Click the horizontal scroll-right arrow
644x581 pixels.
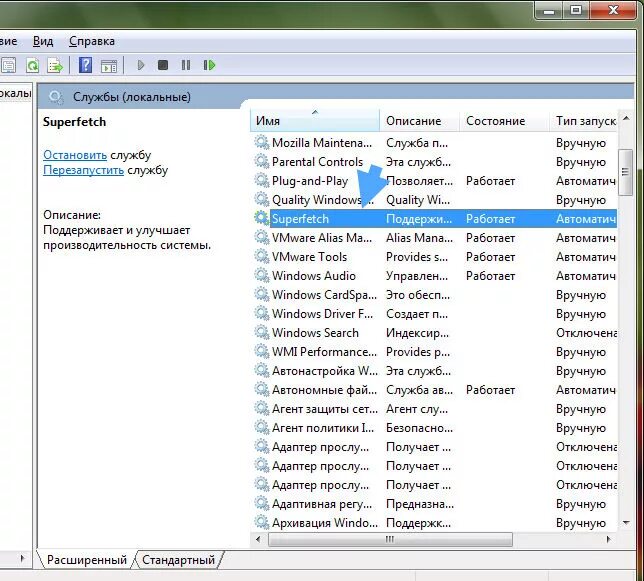pyautogui.click(x=609, y=539)
